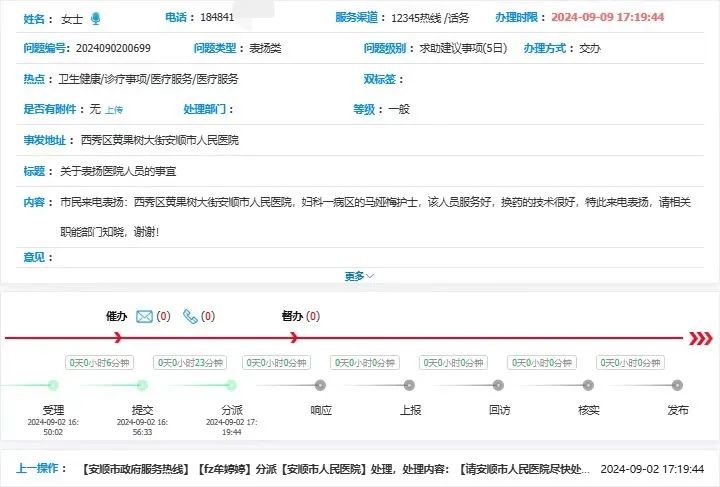Click the 上报 step node
The image size is (720, 487).
pos(409,385)
